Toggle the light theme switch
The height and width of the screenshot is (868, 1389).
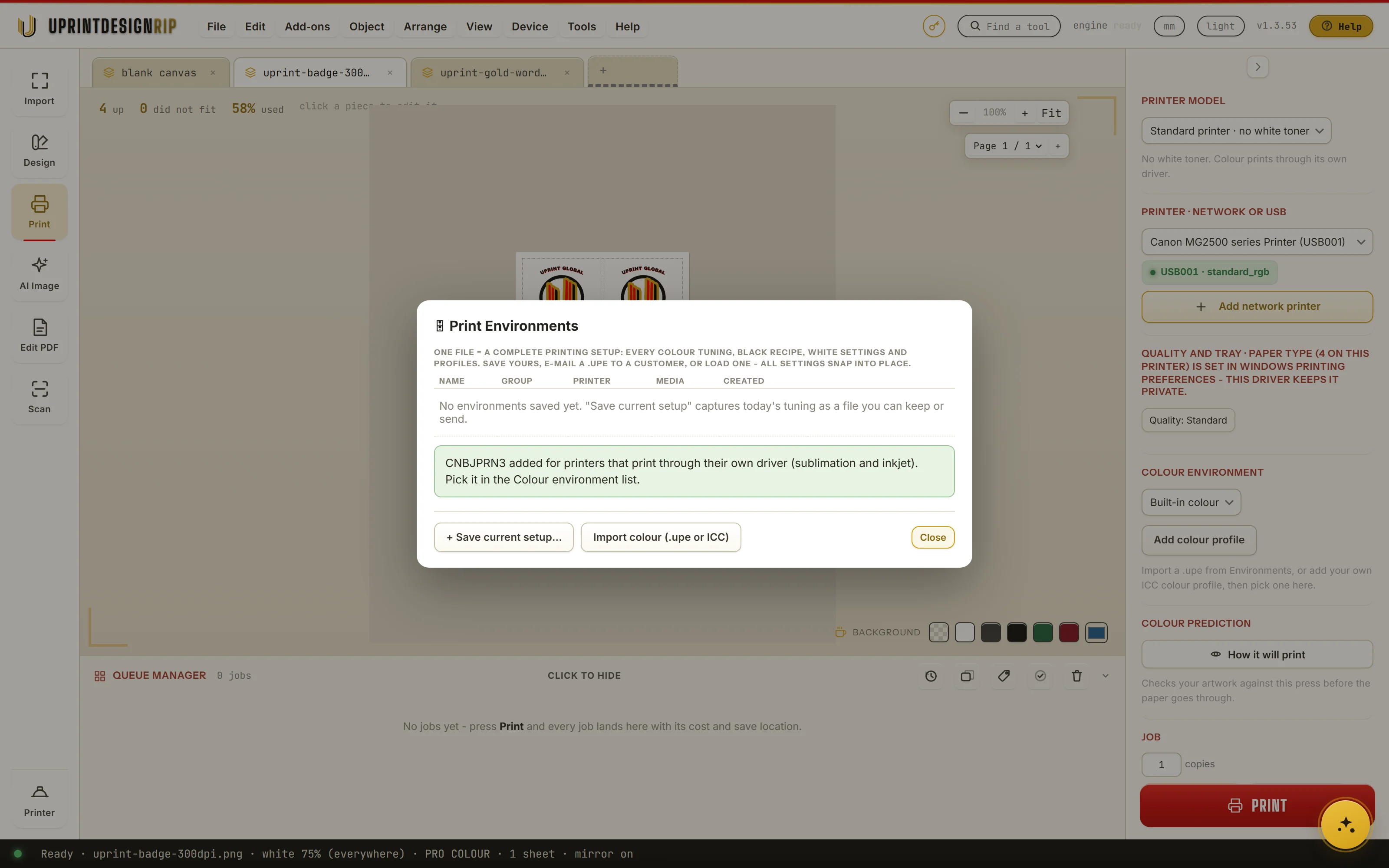1220,26
